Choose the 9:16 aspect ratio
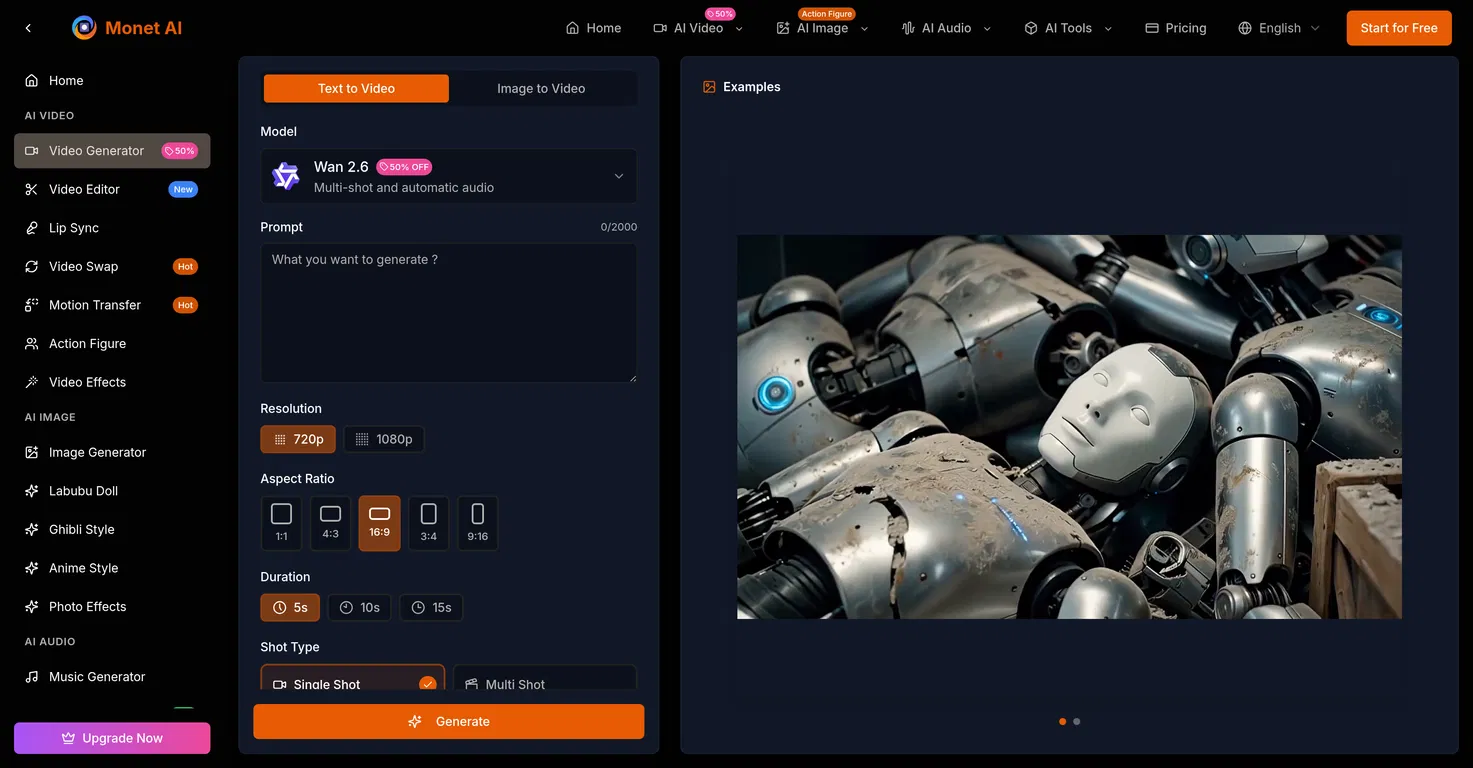Screen dimensions: 1473x768 [x=477, y=523]
